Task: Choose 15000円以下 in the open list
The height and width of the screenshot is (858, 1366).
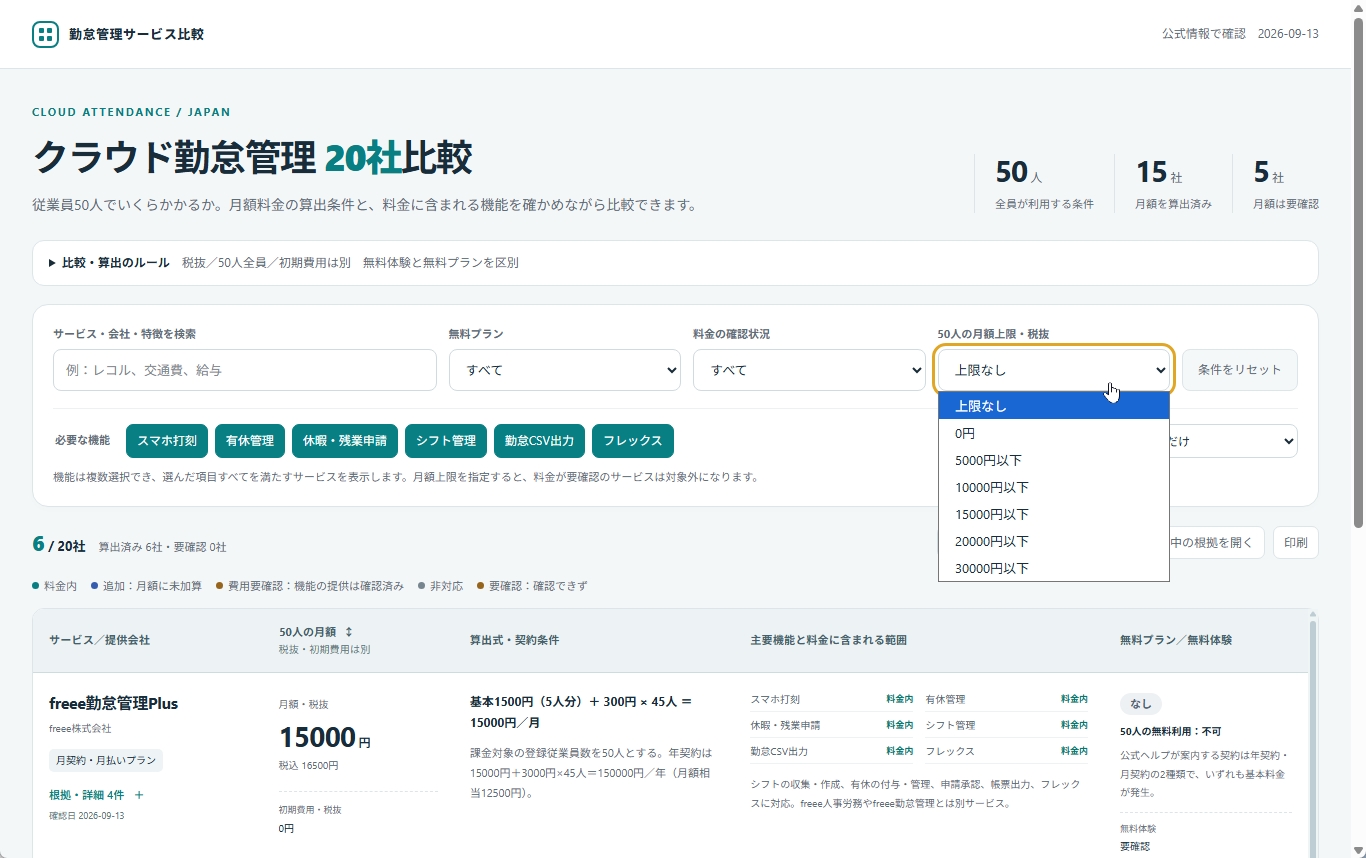Action: pyautogui.click(x=1054, y=514)
